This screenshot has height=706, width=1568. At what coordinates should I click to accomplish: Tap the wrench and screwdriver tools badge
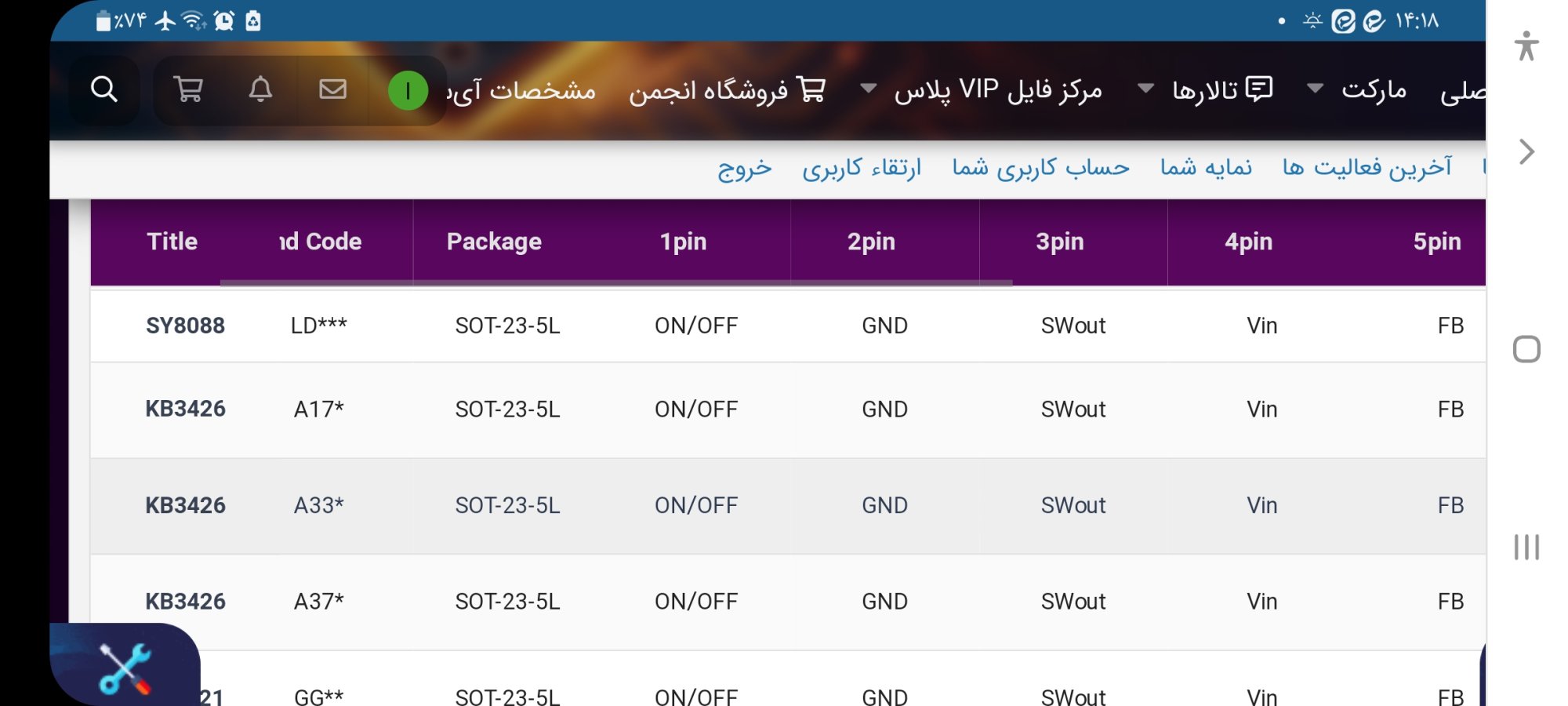coord(125,668)
